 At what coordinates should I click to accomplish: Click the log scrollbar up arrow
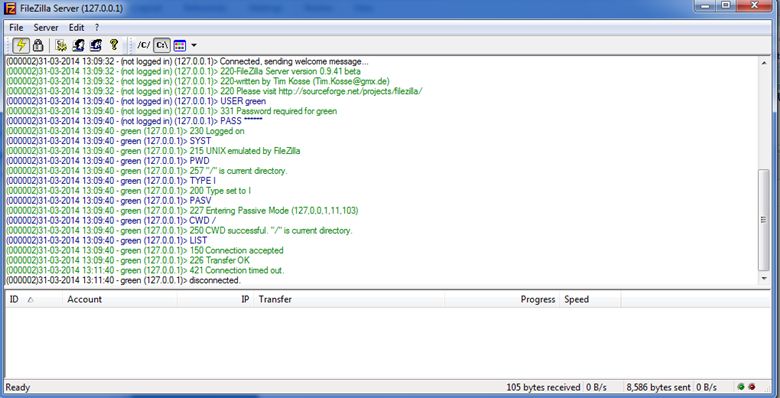pyautogui.click(x=764, y=62)
